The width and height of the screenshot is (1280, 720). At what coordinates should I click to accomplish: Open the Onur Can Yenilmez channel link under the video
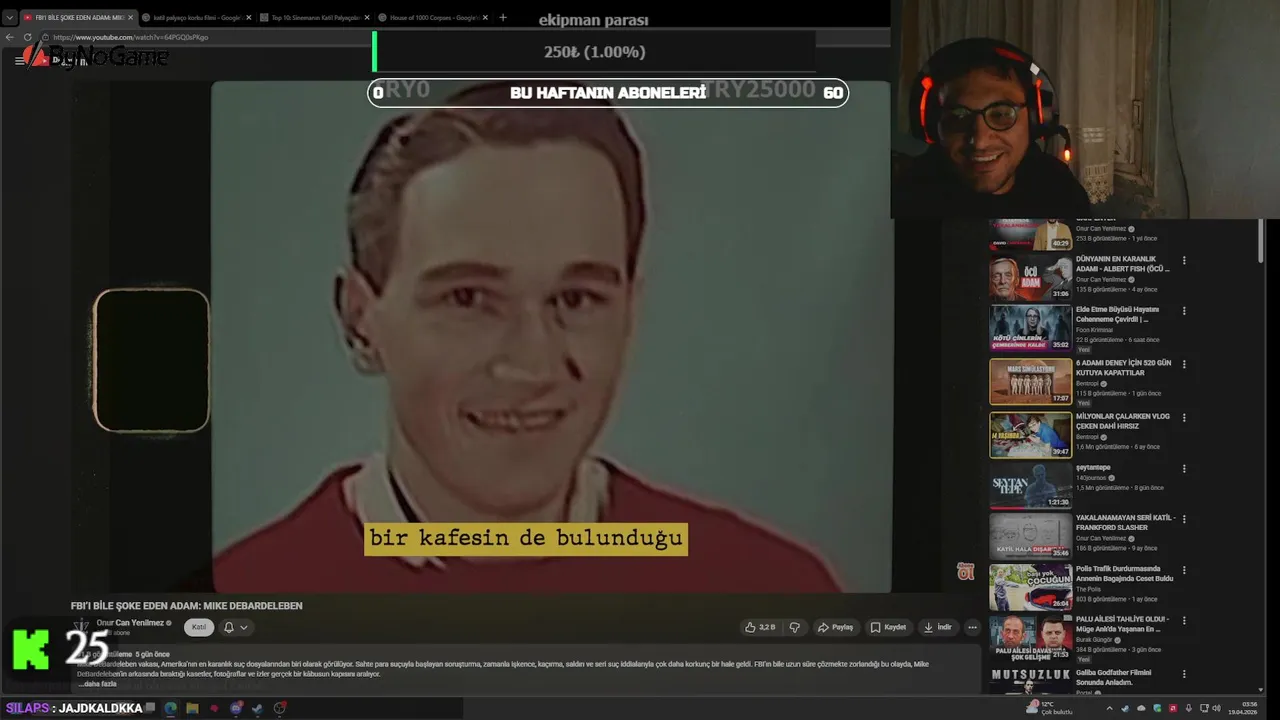[x=131, y=623]
